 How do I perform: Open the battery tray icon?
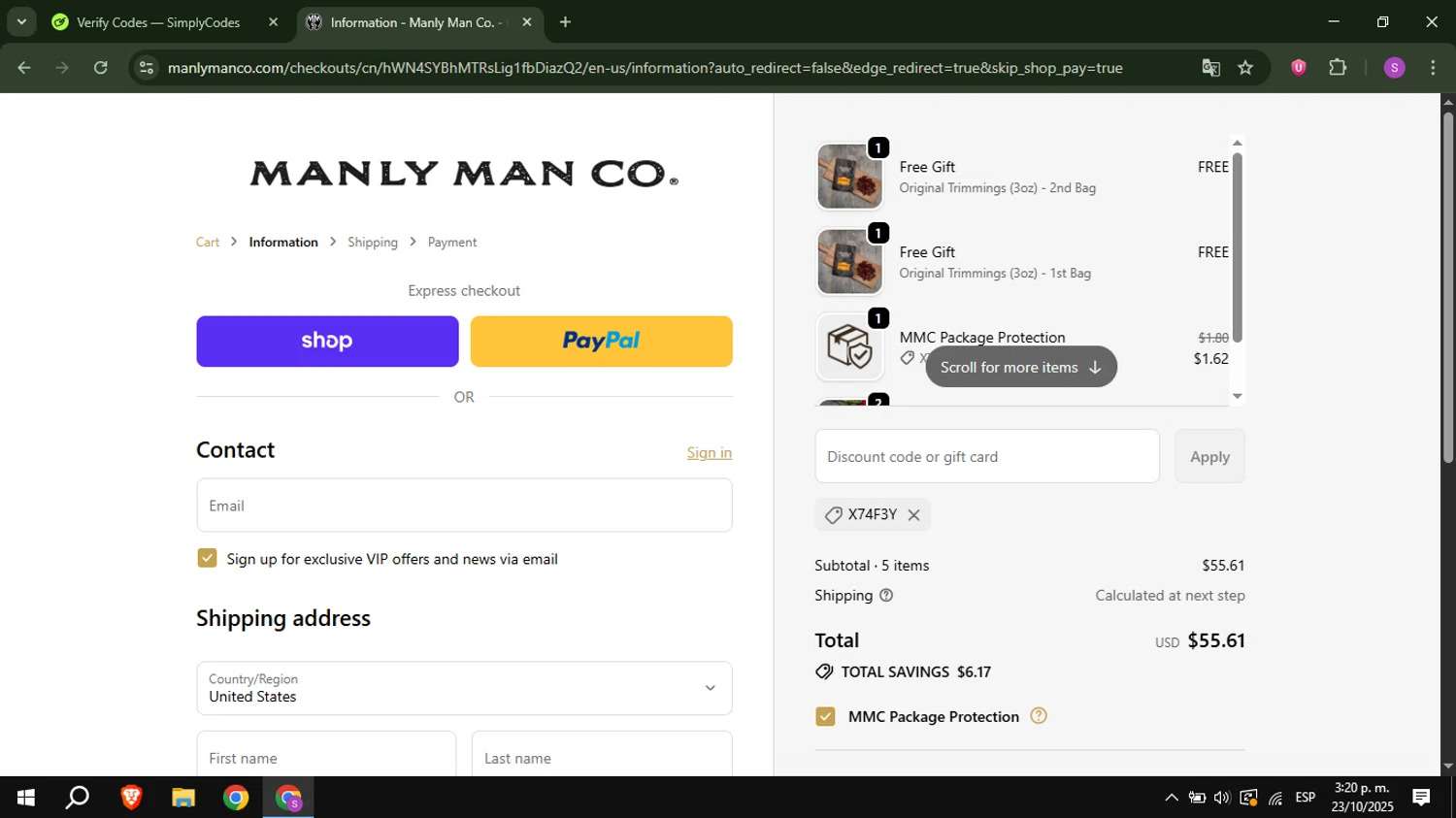[1197, 798]
